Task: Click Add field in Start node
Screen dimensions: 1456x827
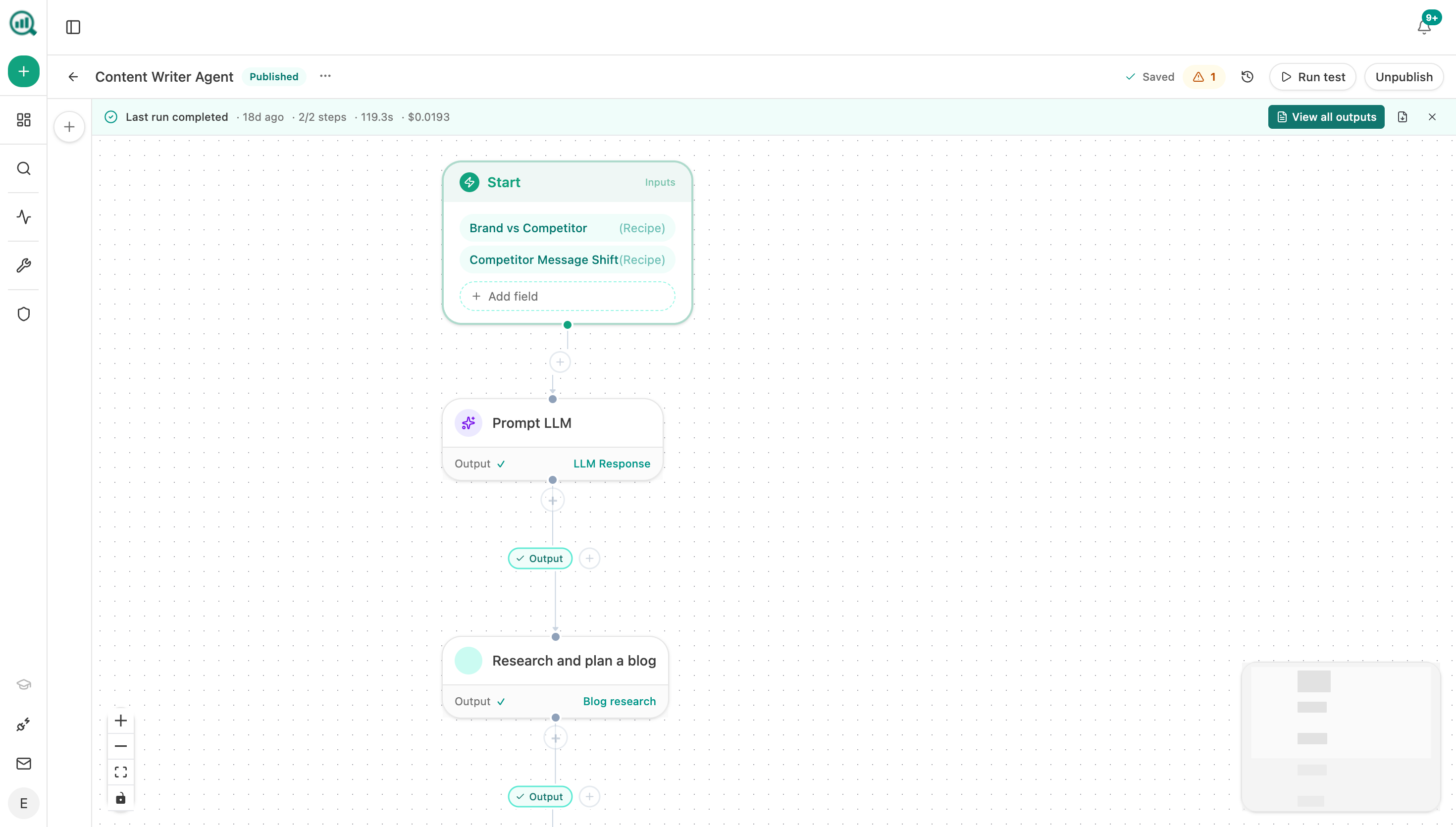Action: click(x=567, y=296)
